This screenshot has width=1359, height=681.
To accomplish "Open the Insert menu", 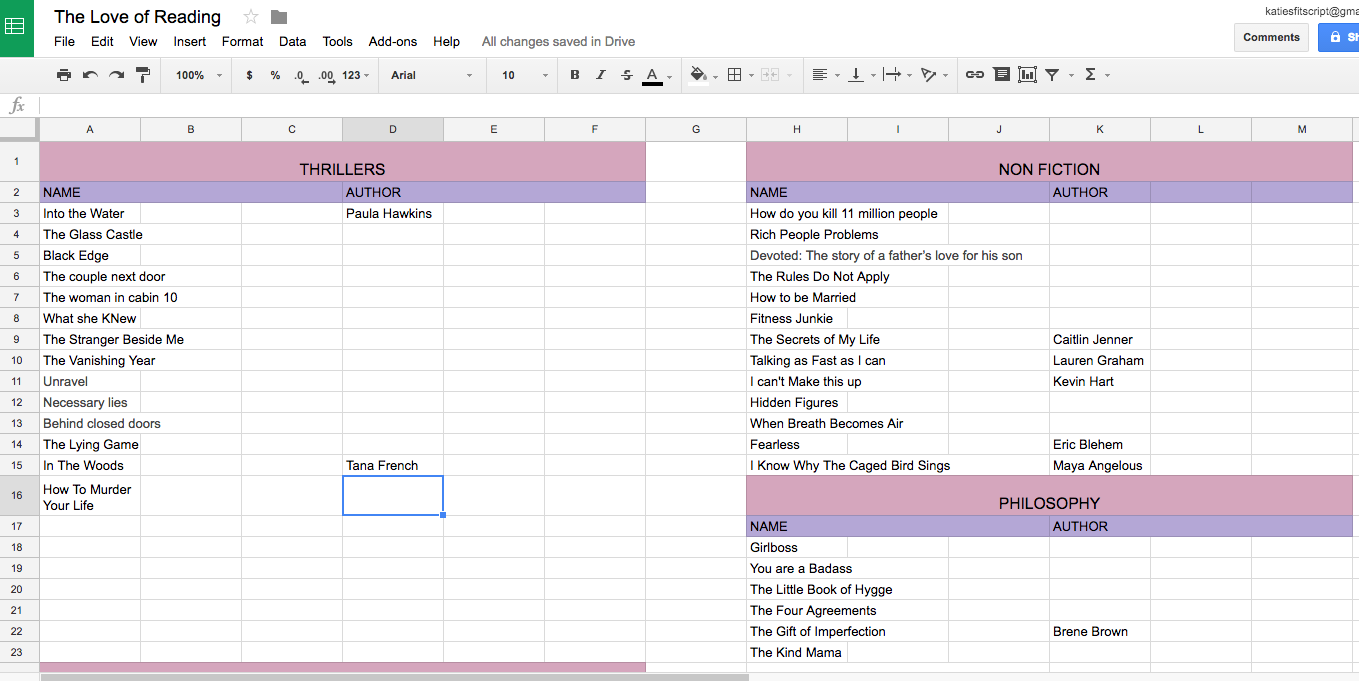I will coord(190,41).
